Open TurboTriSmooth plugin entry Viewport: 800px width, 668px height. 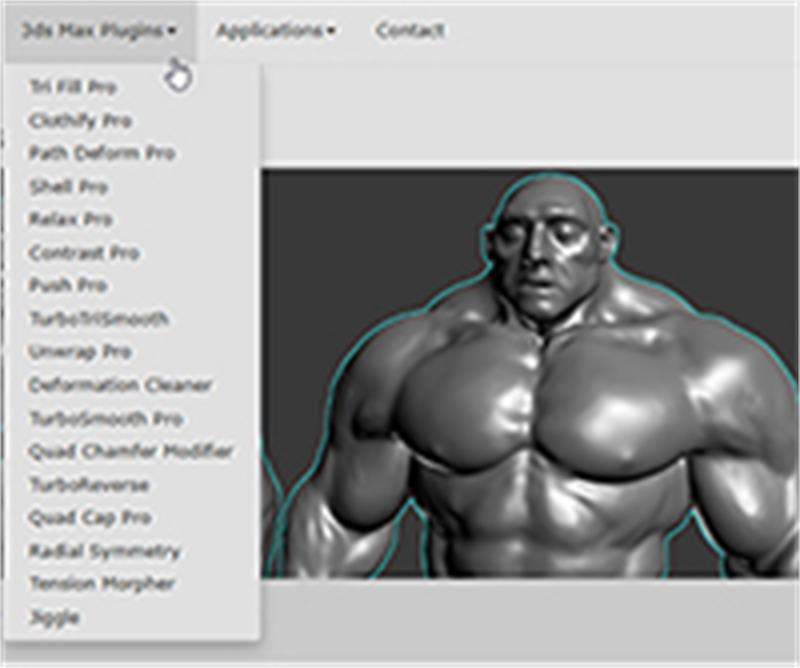[98, 319]
